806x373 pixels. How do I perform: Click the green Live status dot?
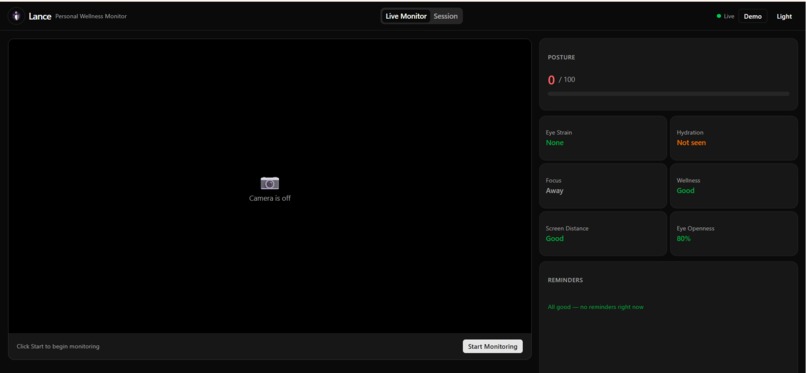(x=719, y=16)
